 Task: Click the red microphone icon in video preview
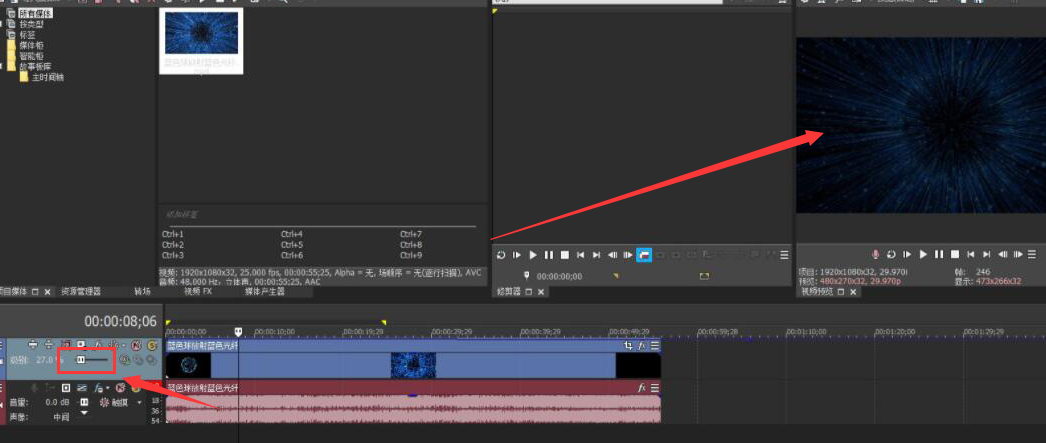(876, 254)
